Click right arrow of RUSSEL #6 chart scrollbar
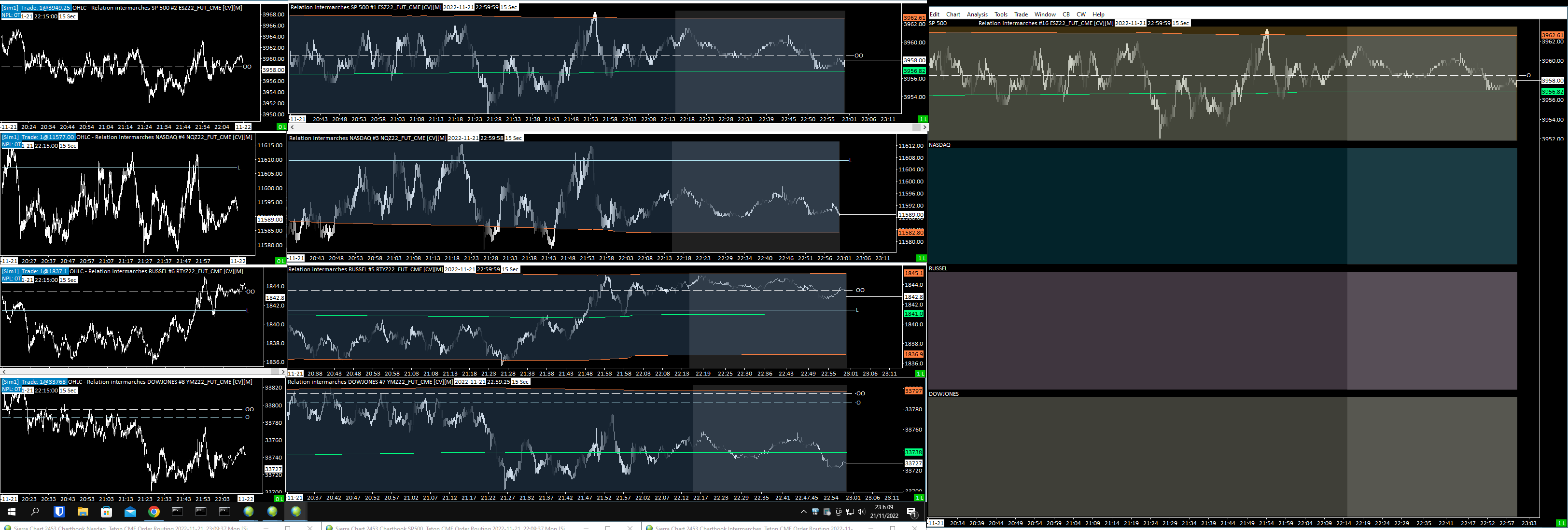 click(282, 371)
